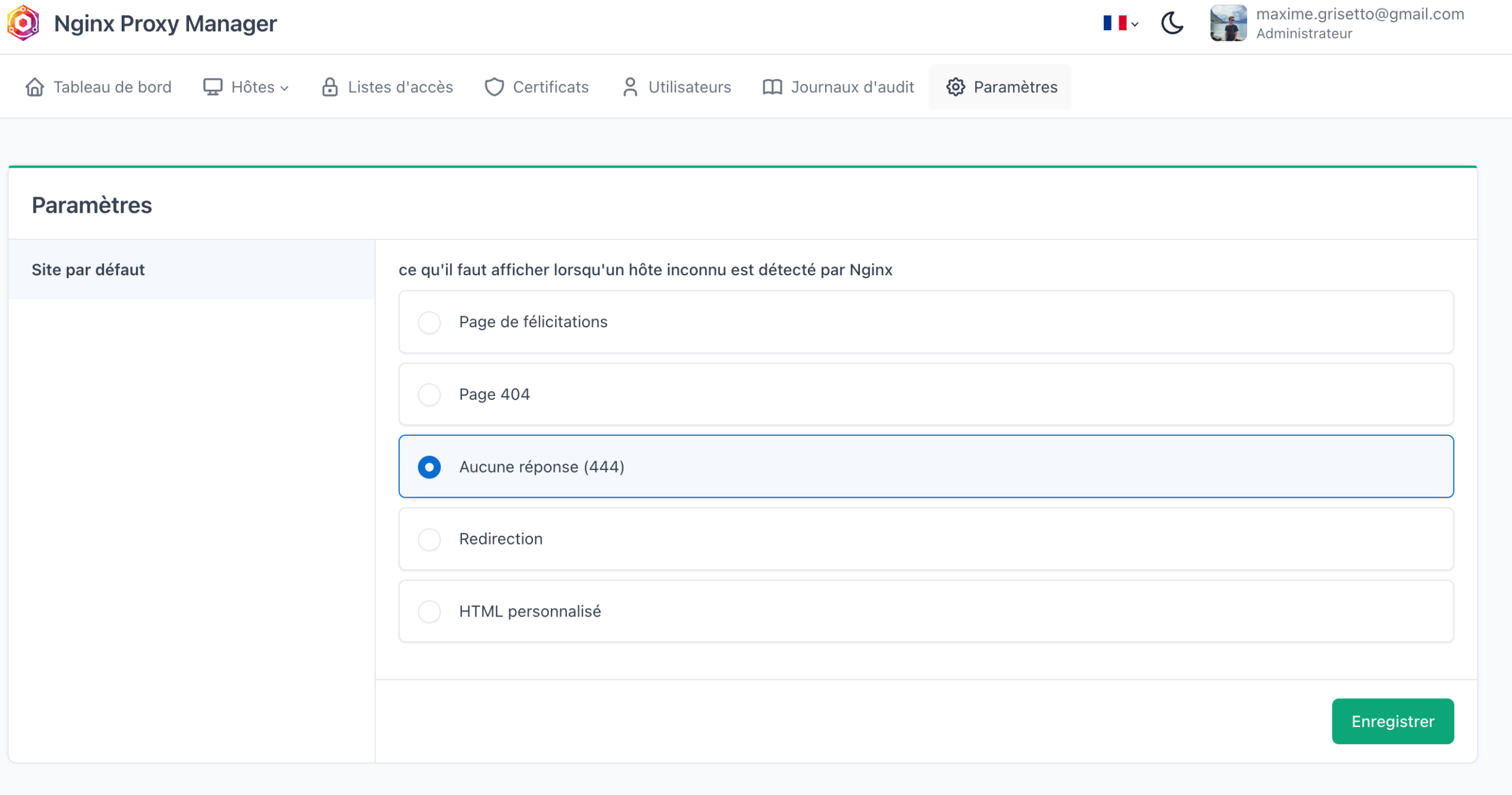Open the language selector dropdown
Screen dimensions: 1512x795
pyautogui.click(x=1119, y=24)
